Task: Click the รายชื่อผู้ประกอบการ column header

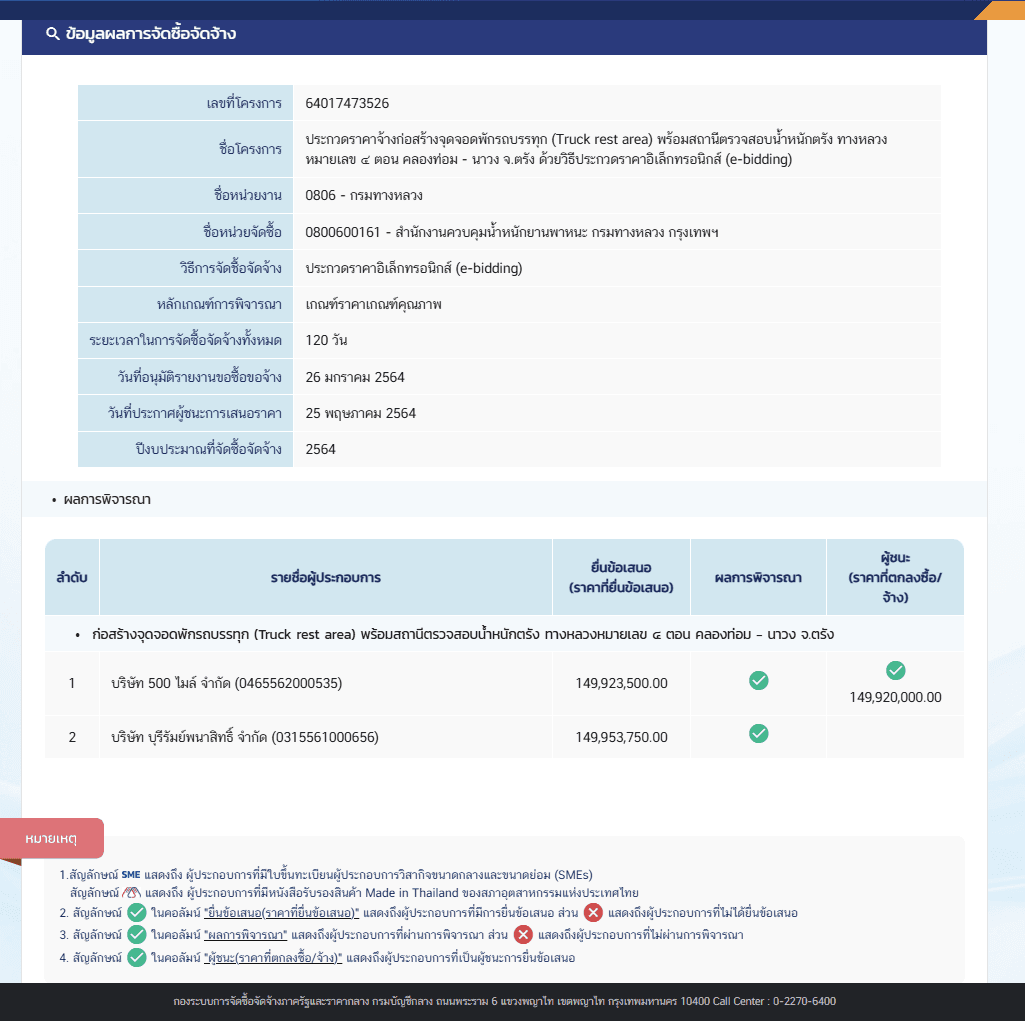Action: point(326,577)
